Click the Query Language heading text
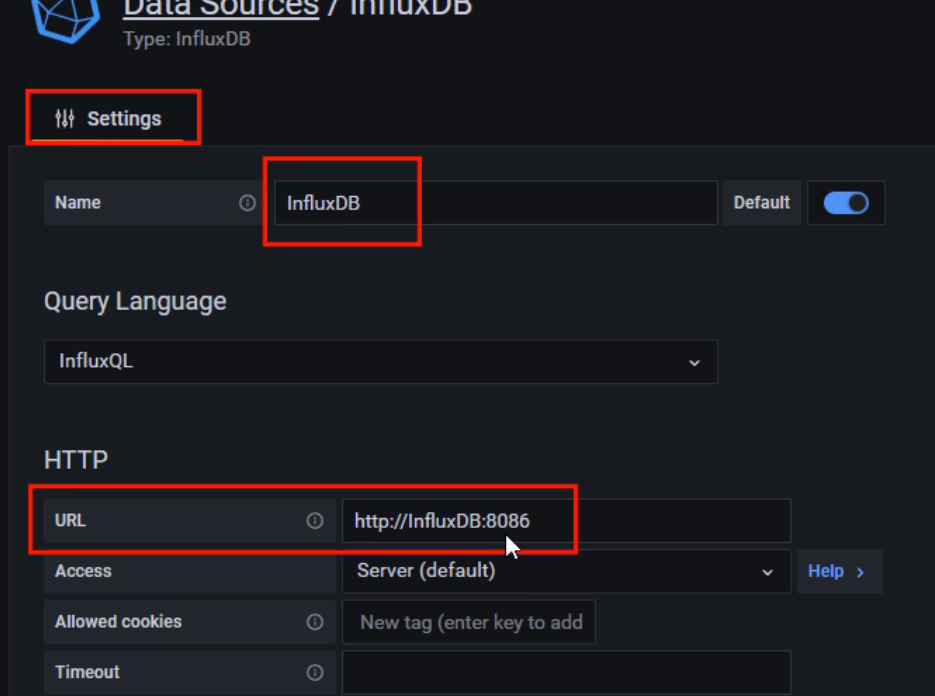The height and width of the screenshot is (696, 935). 135,302
